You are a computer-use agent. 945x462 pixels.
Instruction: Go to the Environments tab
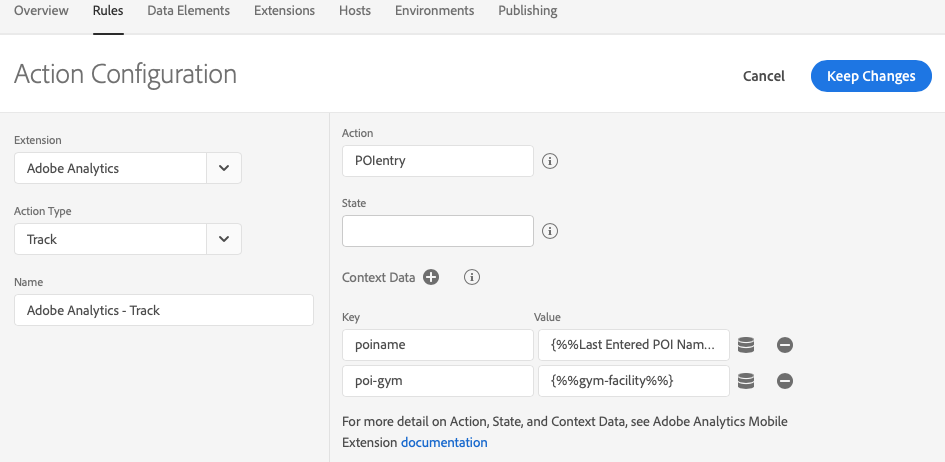(434, 11)
